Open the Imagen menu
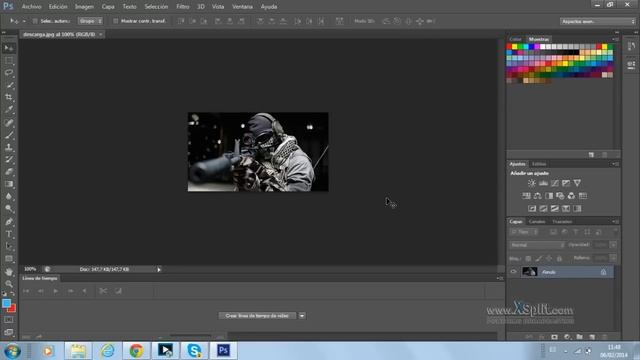The width and height of the screenshot is (640, 360). tap(84, 7)
